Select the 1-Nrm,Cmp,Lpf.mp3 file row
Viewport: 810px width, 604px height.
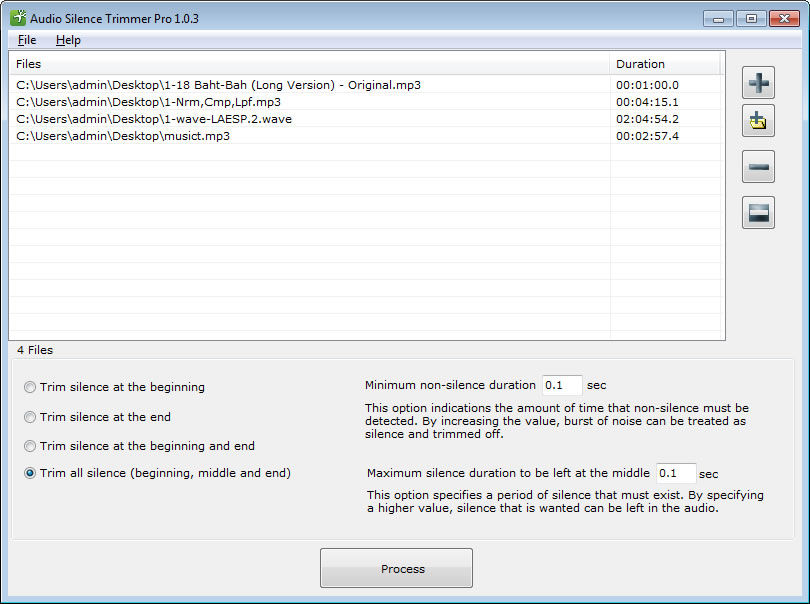tap(365, 102)
